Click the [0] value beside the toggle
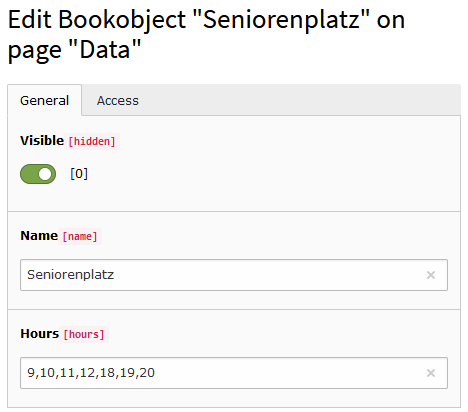The width and height of the screenshot is (468, 412). pos(79,174)
